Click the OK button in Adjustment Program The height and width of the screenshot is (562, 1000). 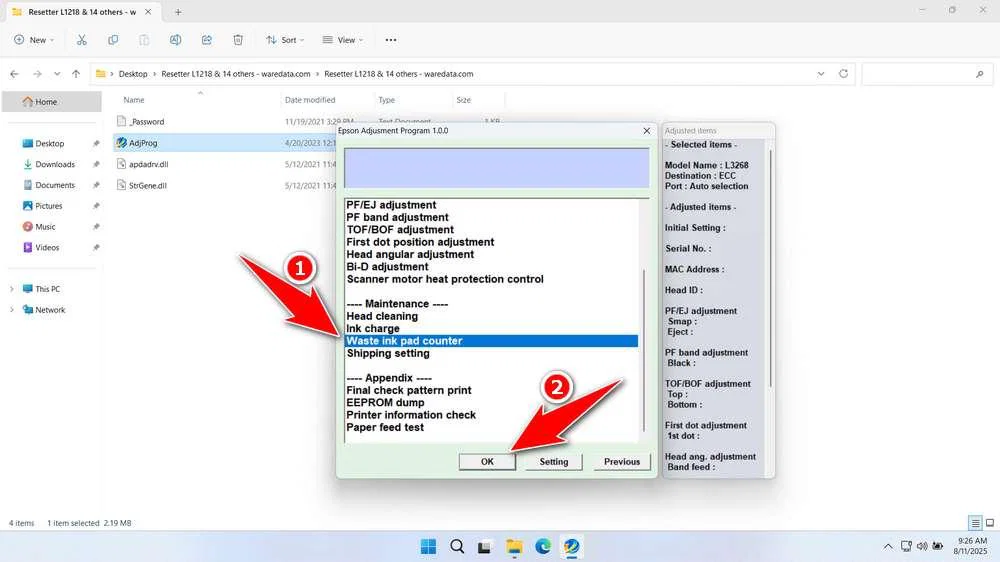[x=487, y=462]
